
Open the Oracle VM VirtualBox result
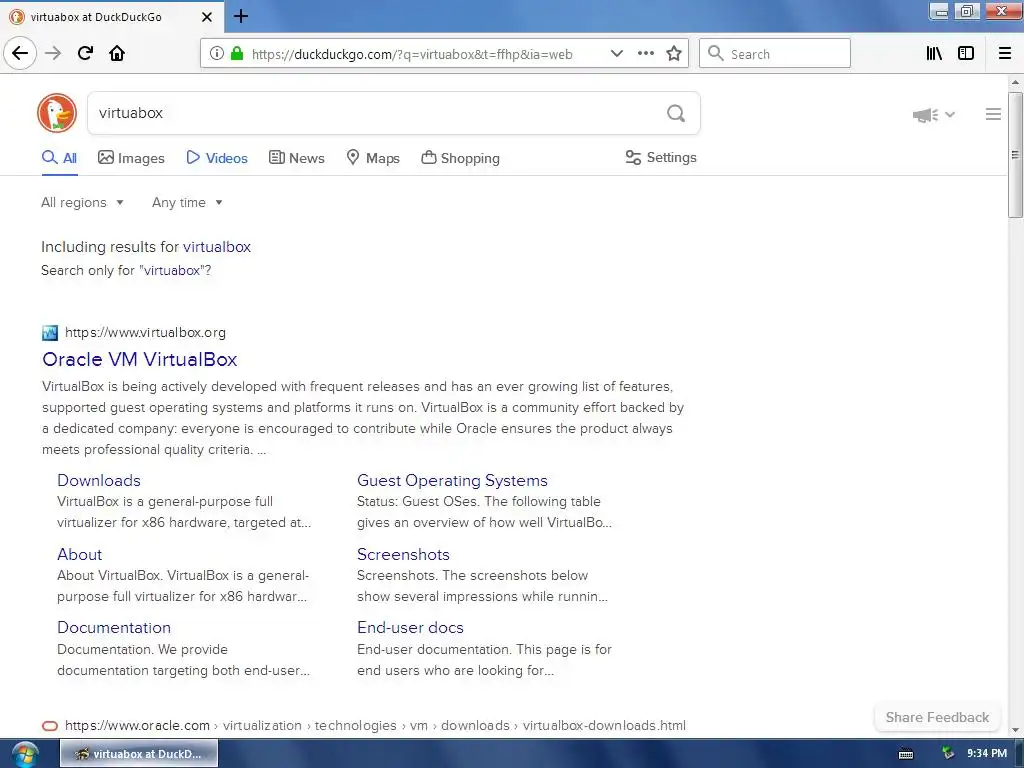pyautogui.click(x=140, y=359)
